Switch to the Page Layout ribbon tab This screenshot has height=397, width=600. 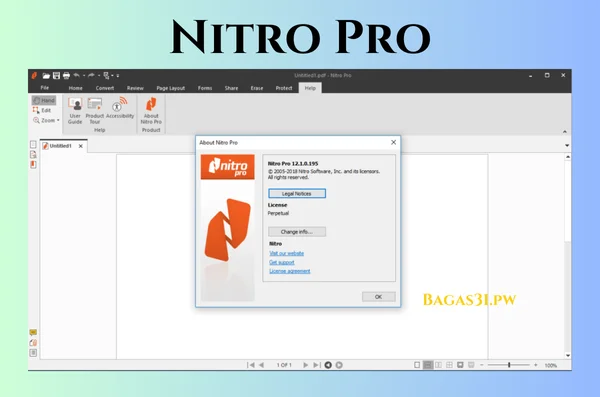(171, 88)
